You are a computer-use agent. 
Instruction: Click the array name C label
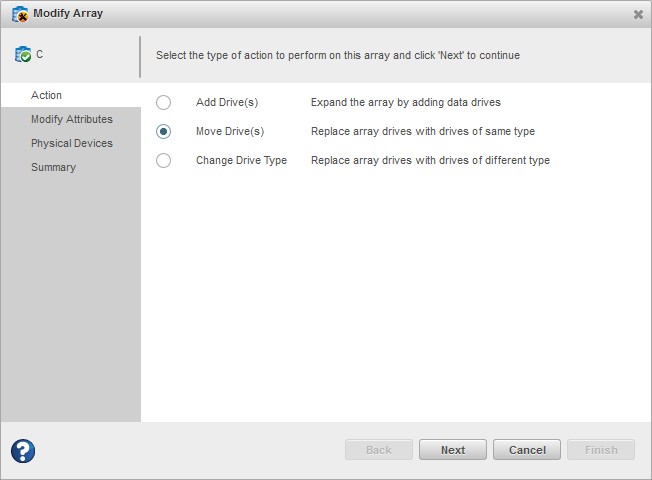(40, 55)
